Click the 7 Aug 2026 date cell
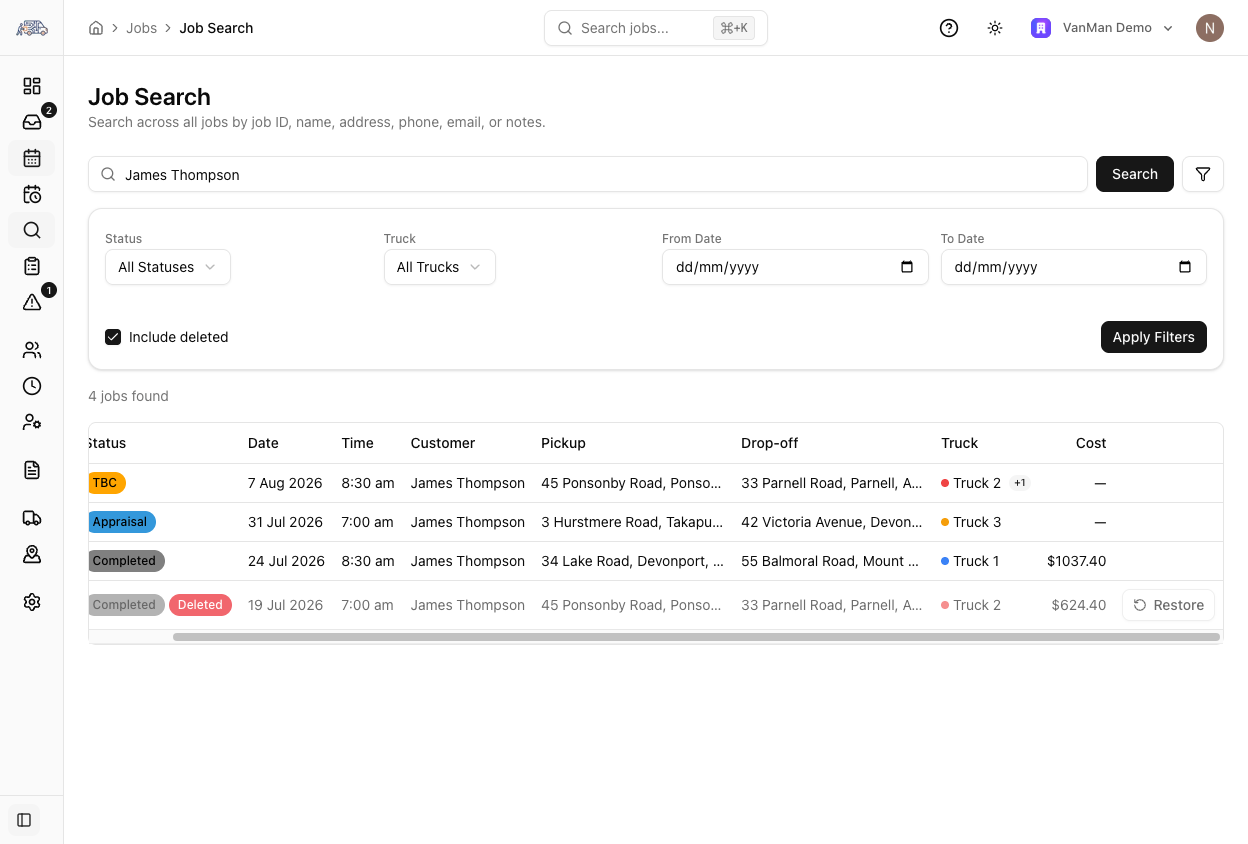1248x844 pixels. (x=285, y=483)
